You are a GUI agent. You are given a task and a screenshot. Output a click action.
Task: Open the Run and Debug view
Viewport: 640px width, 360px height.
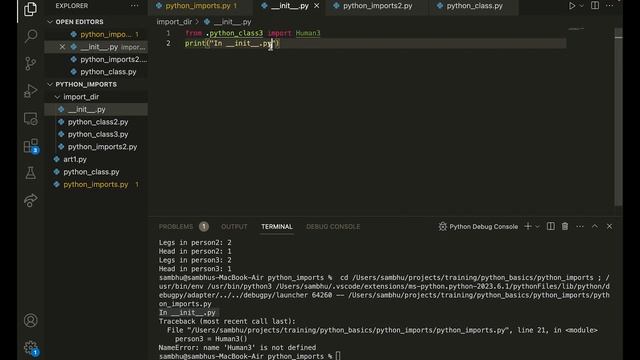point(31,91)
